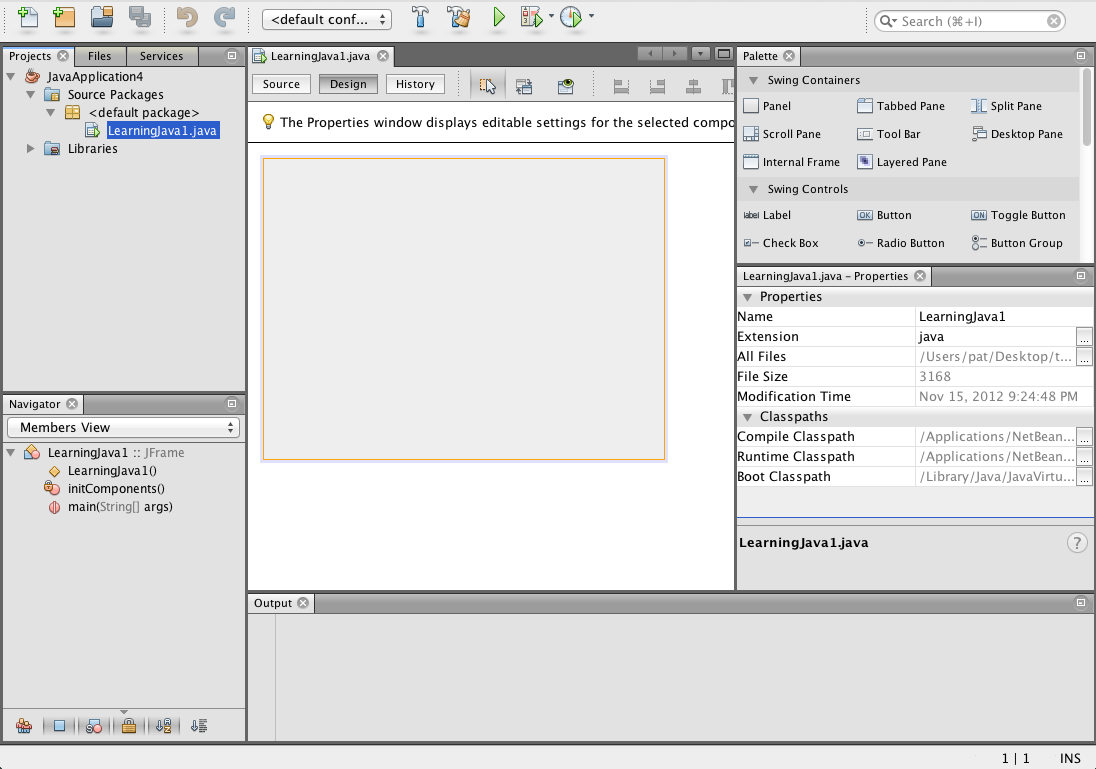
Task: Run the project with the green Run icon
Action: pos(497,17)
